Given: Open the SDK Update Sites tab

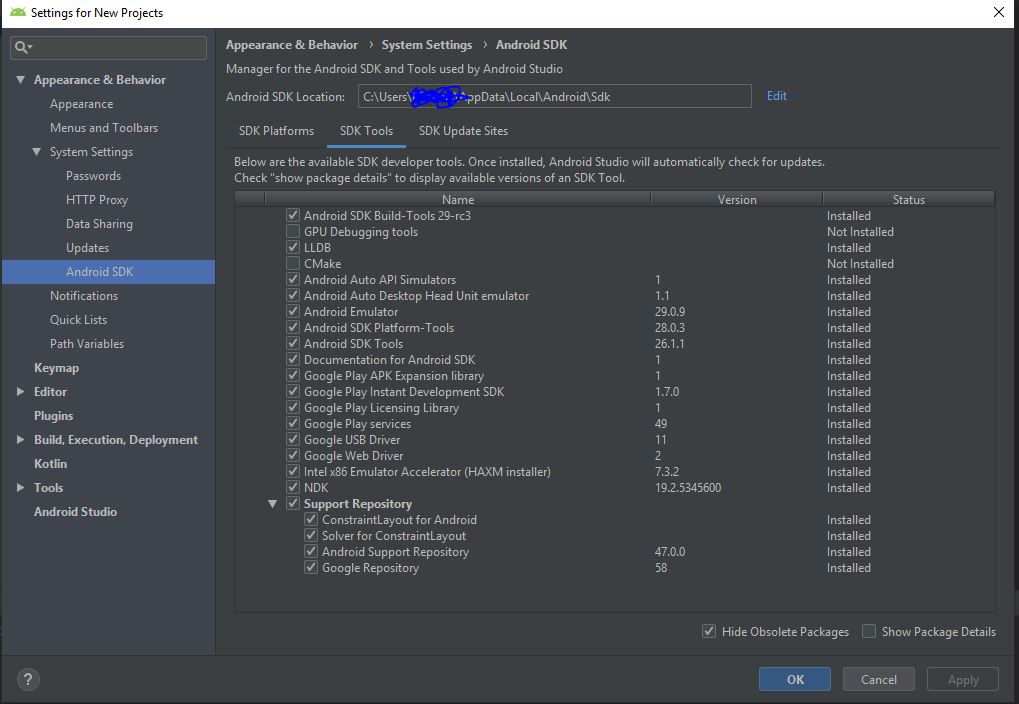Looking at the screenshot, I should coord(463,131).
